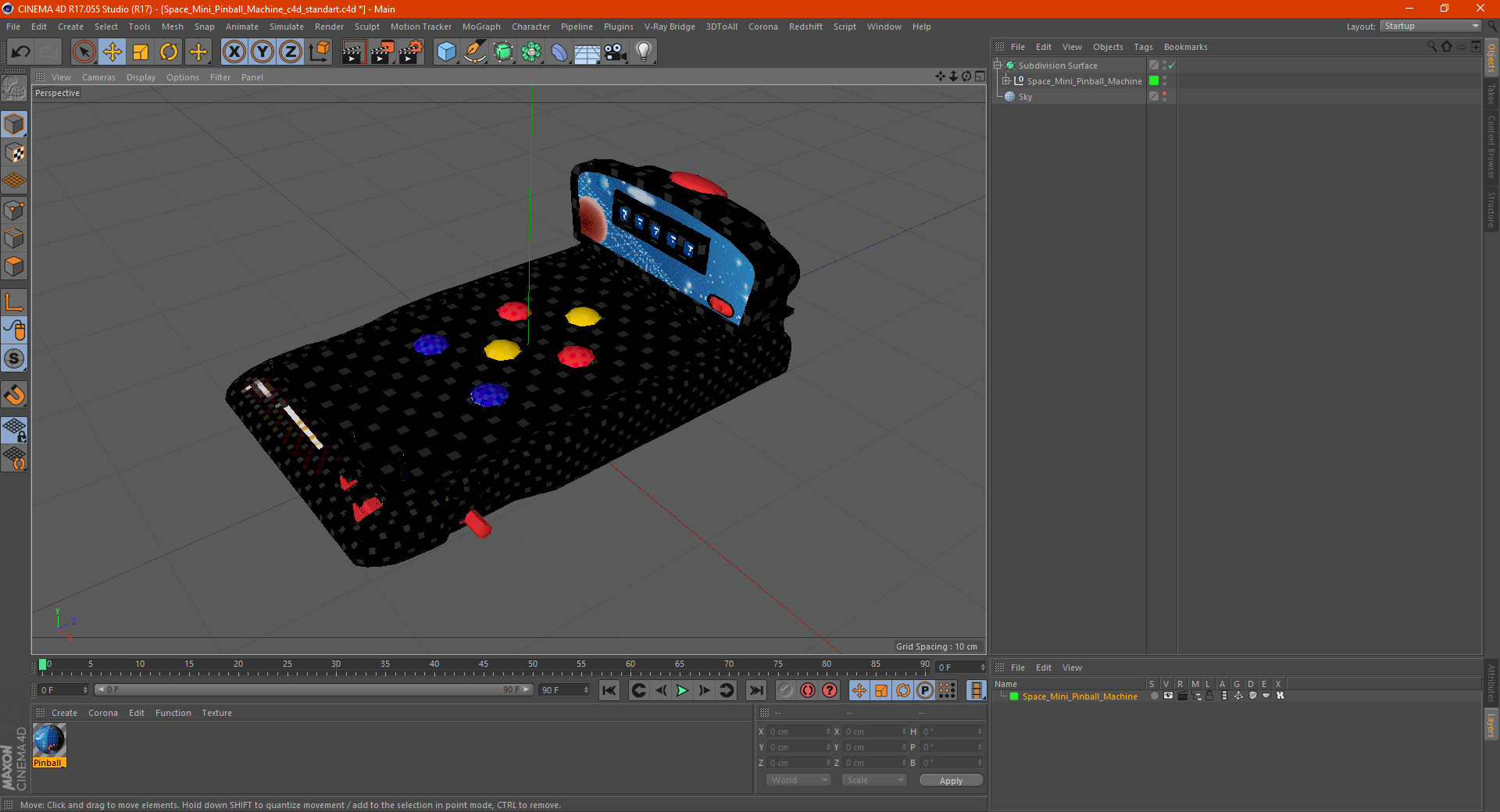Open the World coordinate dropdown
Viewport: 1500px width, 812px height.
click(x=798, y=780)
